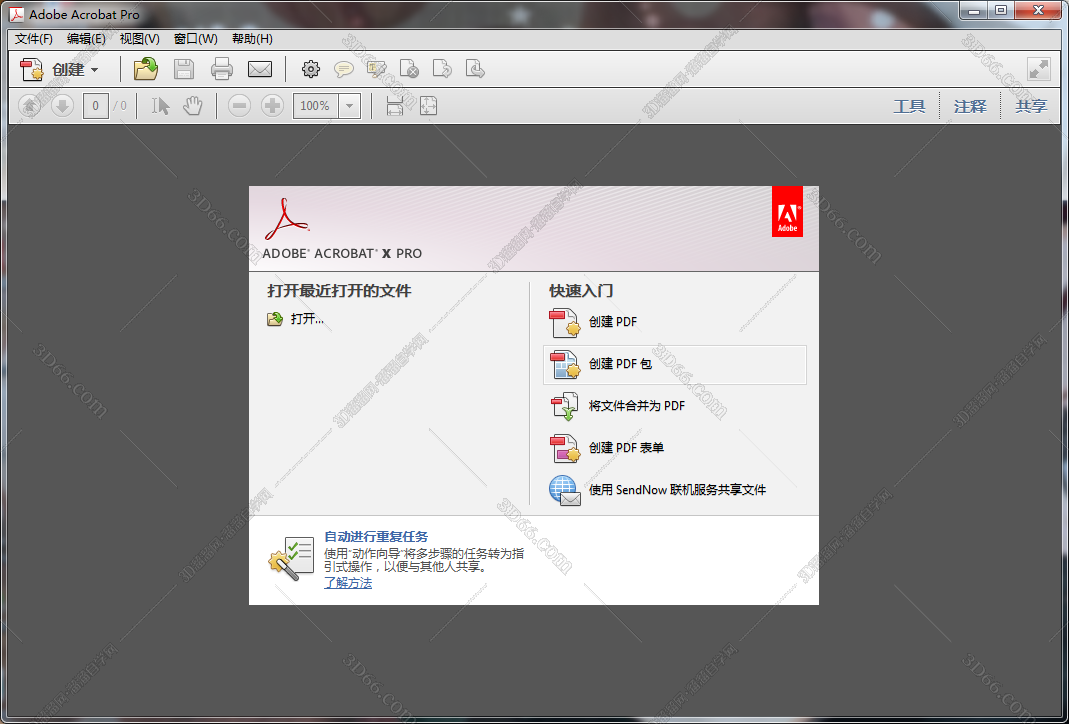Click 将文件合并为 PDF option

coord(636,406)
